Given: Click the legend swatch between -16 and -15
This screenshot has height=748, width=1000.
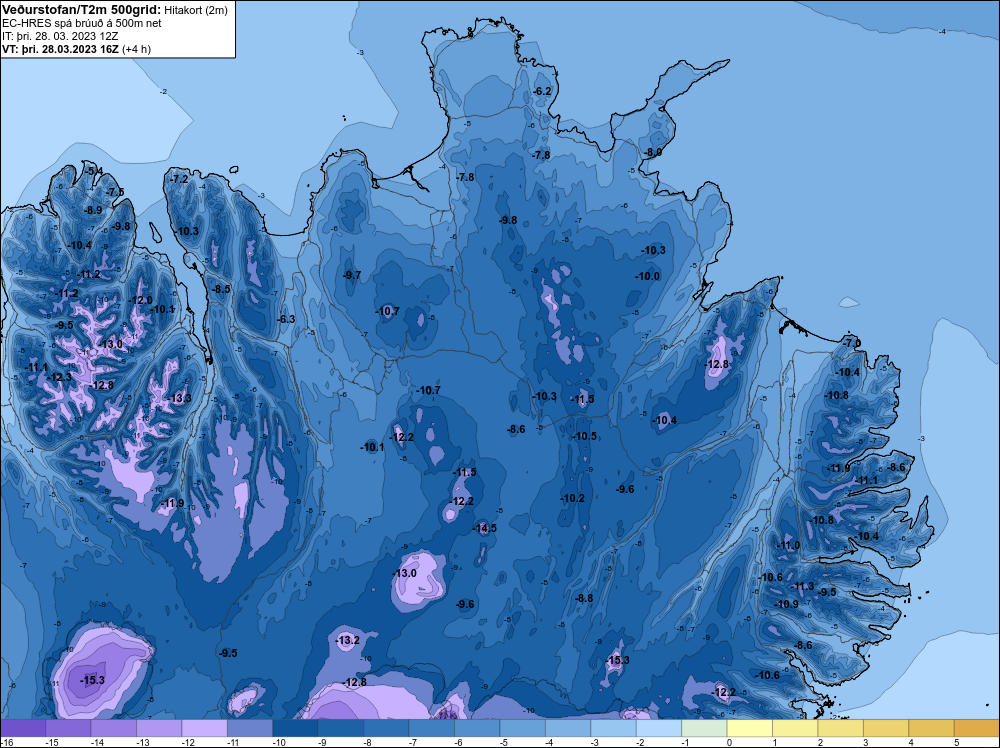Looking at the screenshot, I should pyautogui.click(x=23, y=728).
